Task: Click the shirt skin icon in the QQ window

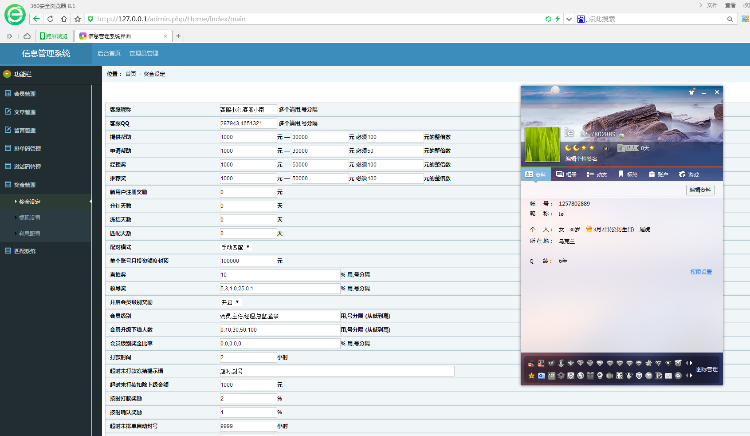Action: click(691, 92)
